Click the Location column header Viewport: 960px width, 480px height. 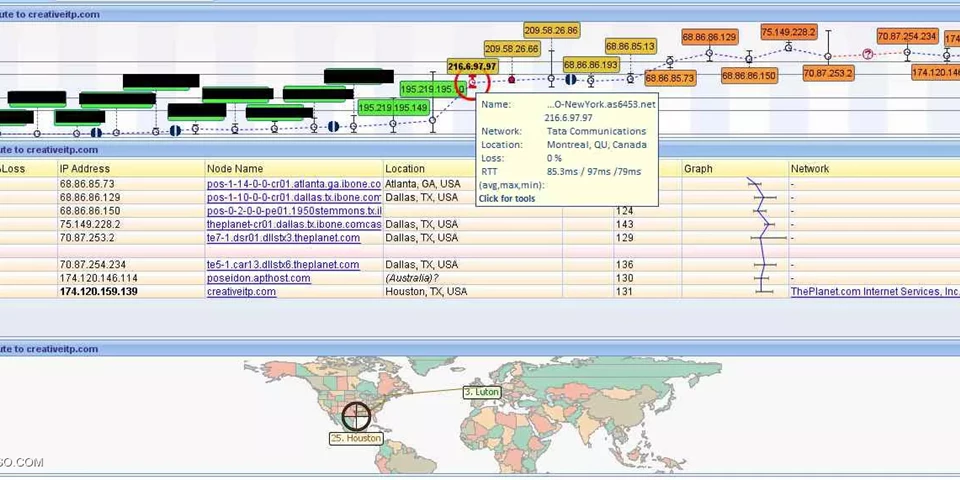[405, 169]
